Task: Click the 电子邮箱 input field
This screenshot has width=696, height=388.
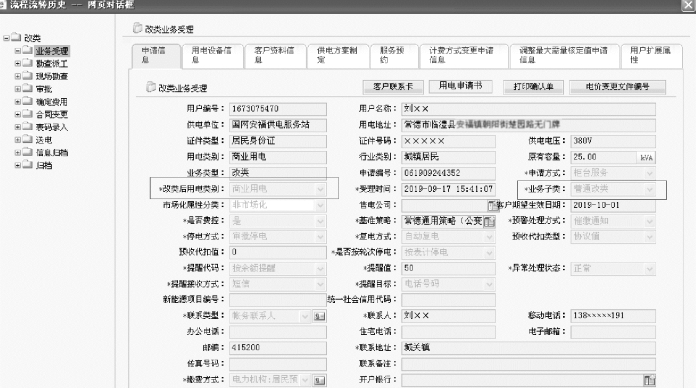Action: [x=613, y=332]
